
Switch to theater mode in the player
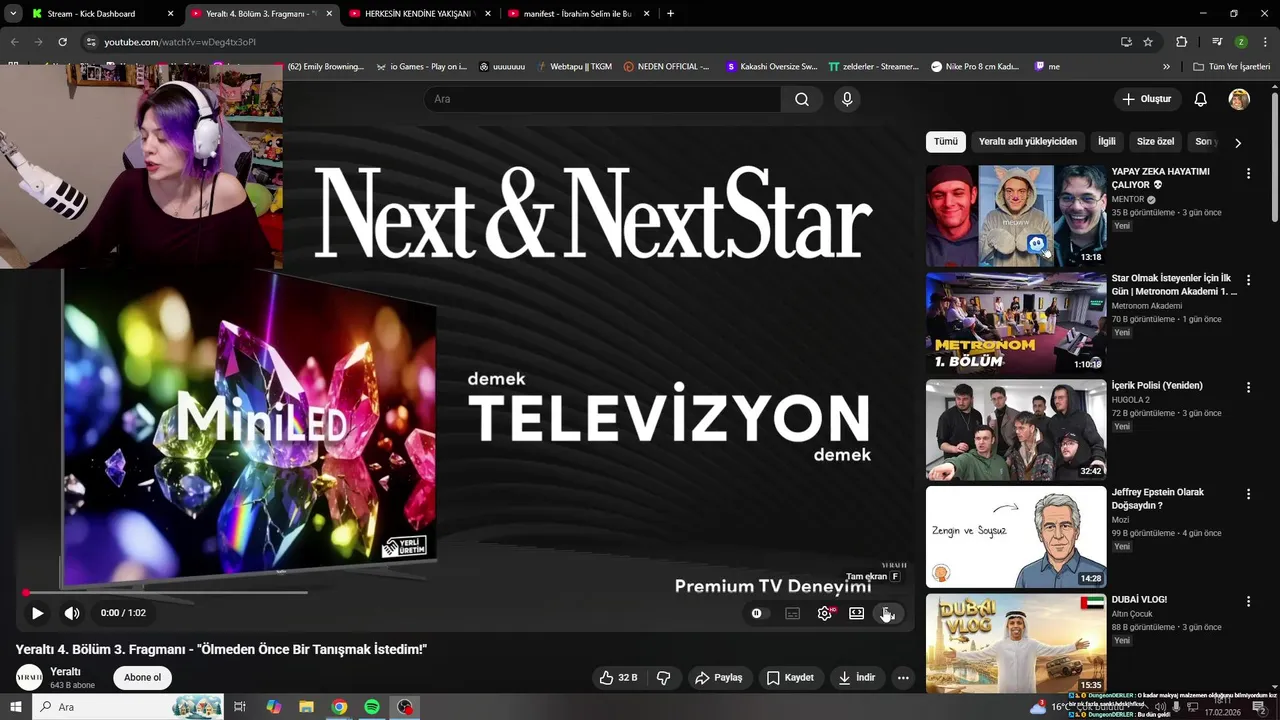pyautogui.click(x=857, y=613)
